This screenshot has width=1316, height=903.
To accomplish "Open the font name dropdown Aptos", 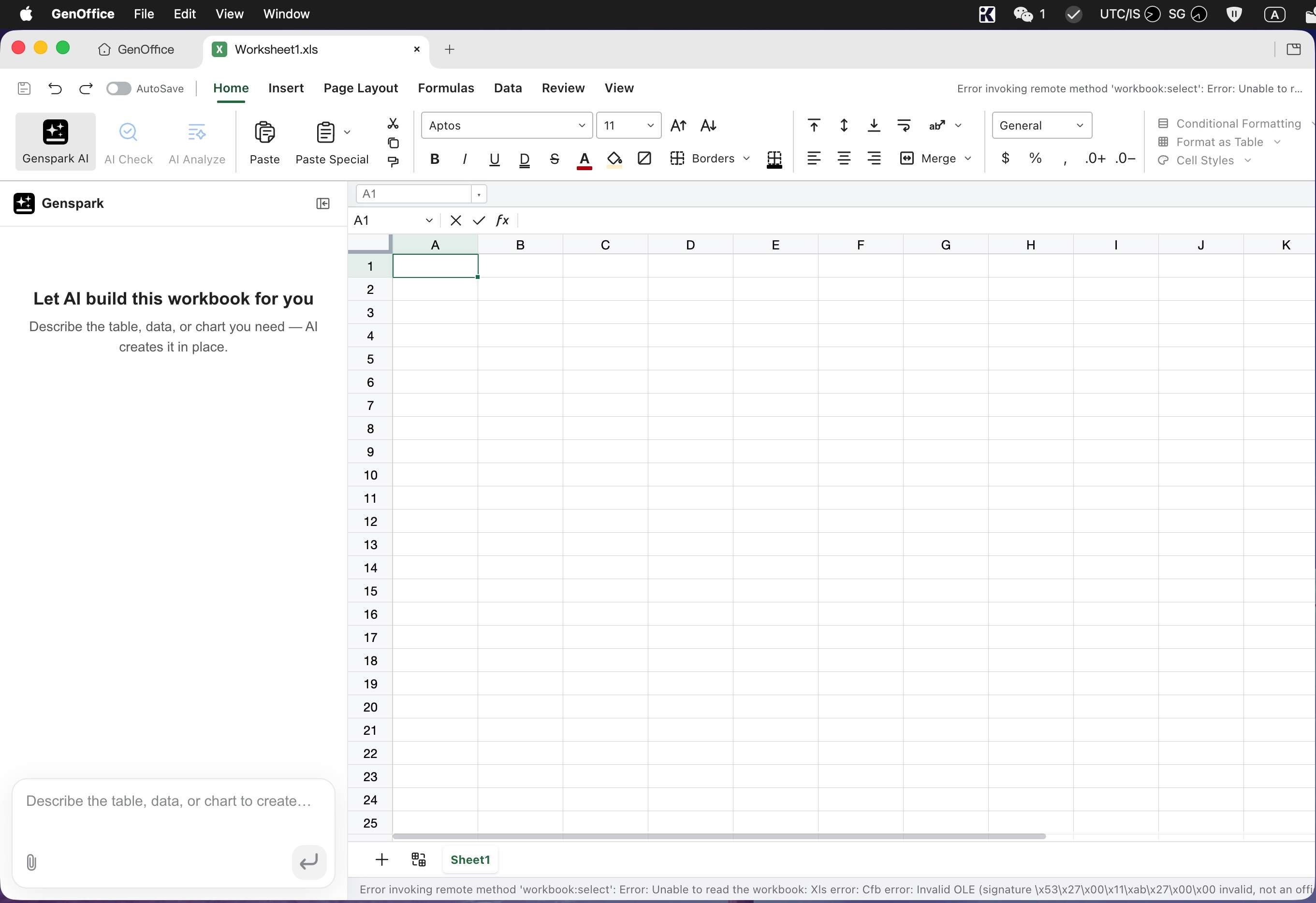I will pyautogui.click(x=507, y=126).
